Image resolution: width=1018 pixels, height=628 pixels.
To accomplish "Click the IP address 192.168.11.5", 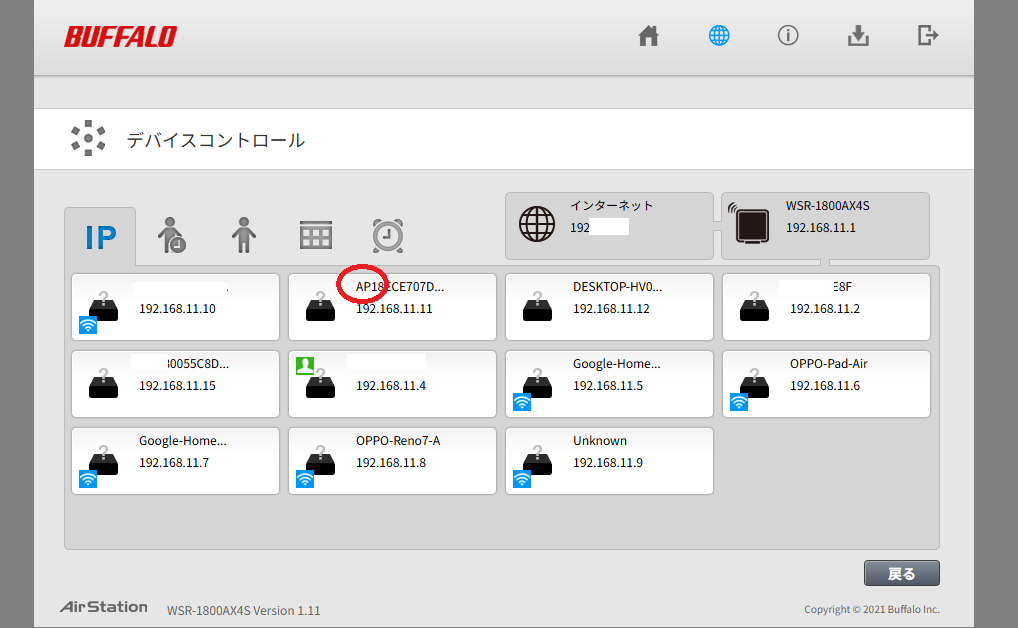I will pyautogui.click(x=608, y=386).
